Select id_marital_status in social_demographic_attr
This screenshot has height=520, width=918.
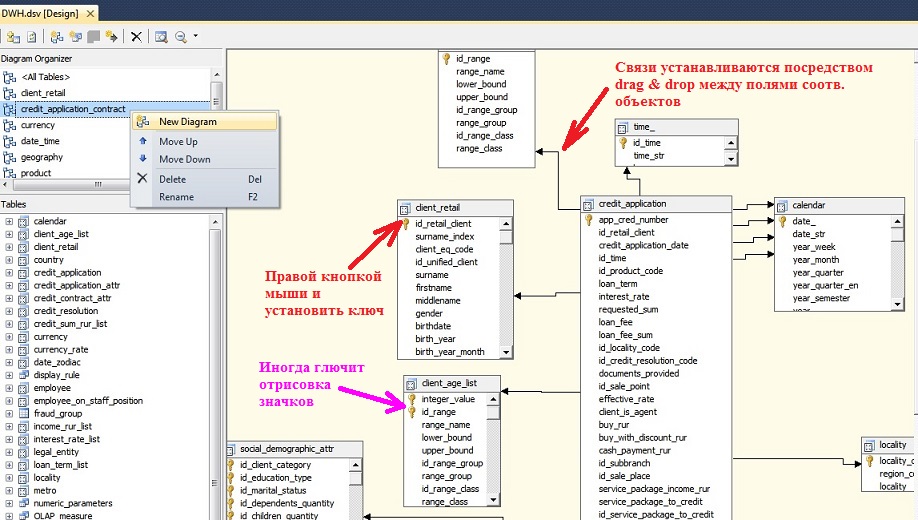tap(273, 491)
